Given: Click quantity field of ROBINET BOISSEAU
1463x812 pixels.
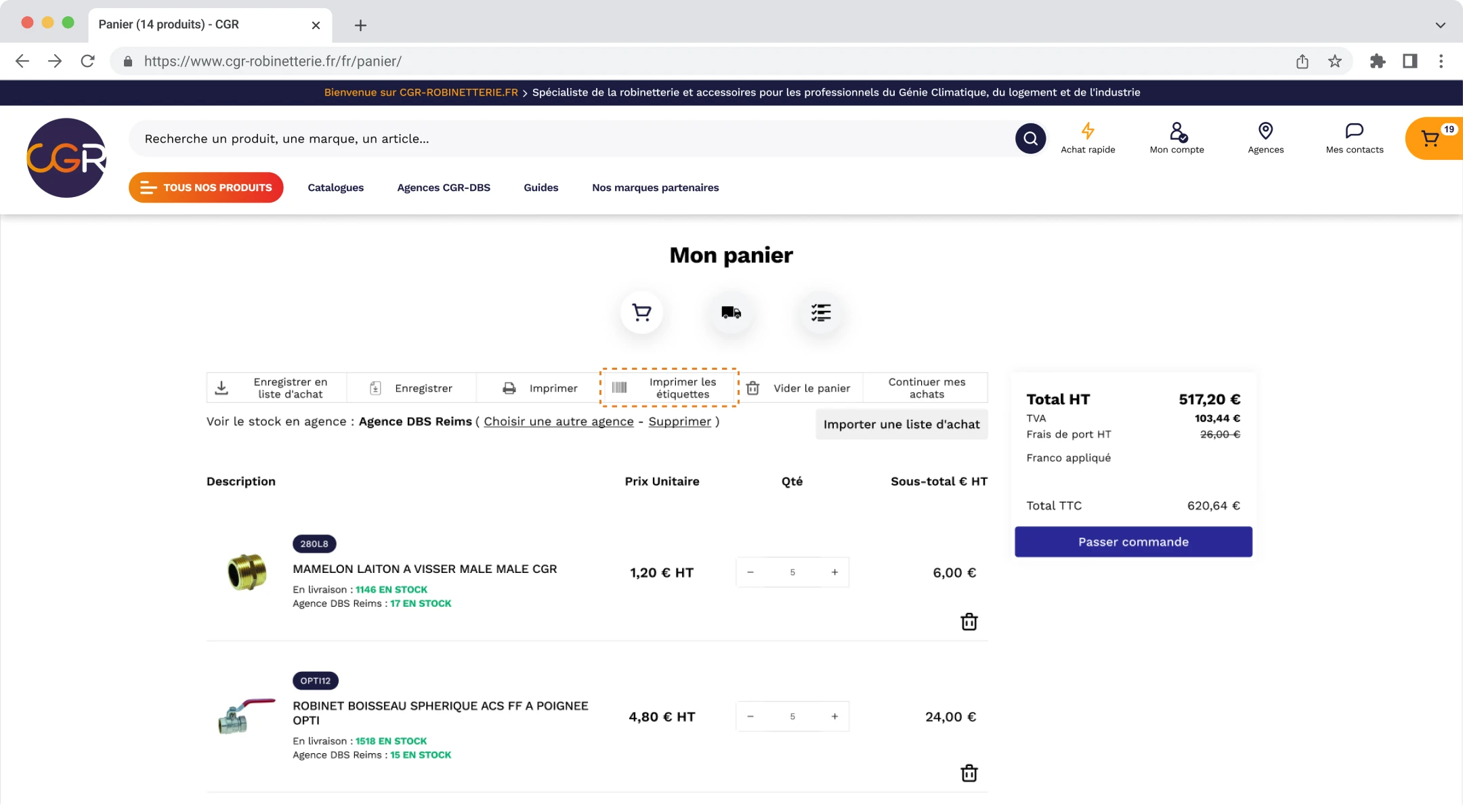Looking at the screenshot, I should pos(792,717).
